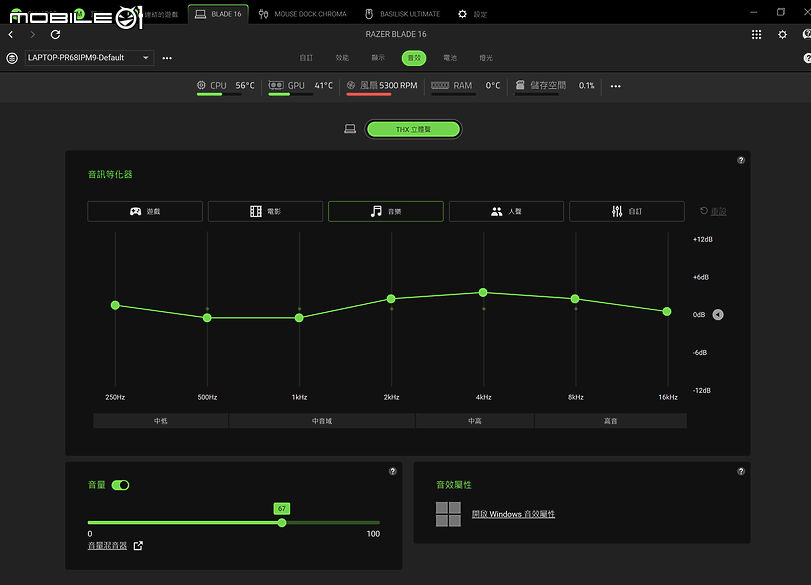Viewport: 811px width, 585px height.
Task: Click the RAZER BLADE 16 title text
Action: click(x=396, y=34)
